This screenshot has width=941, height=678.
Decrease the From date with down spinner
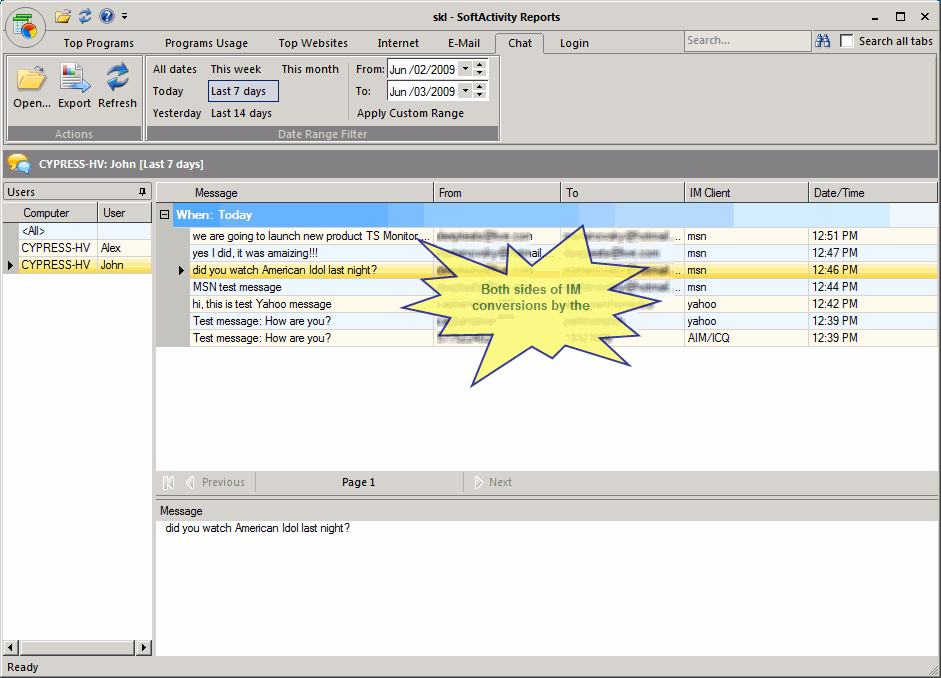[x=480, y=73]
